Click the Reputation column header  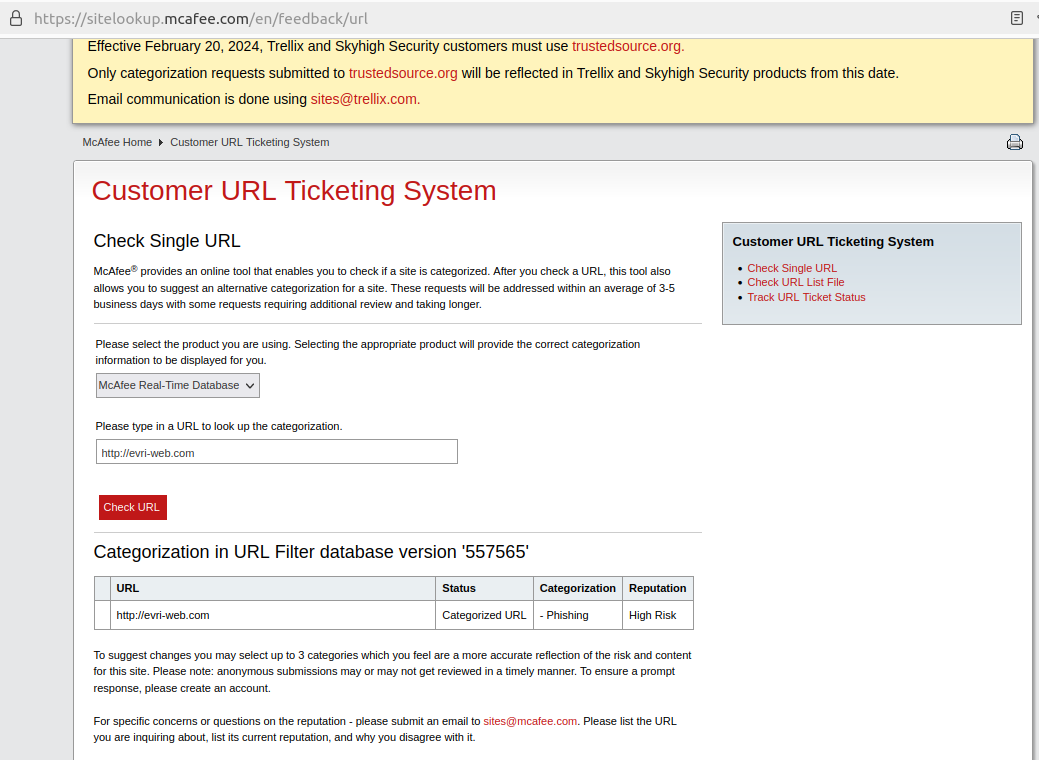pyautogui.click(x=658, y=588)
